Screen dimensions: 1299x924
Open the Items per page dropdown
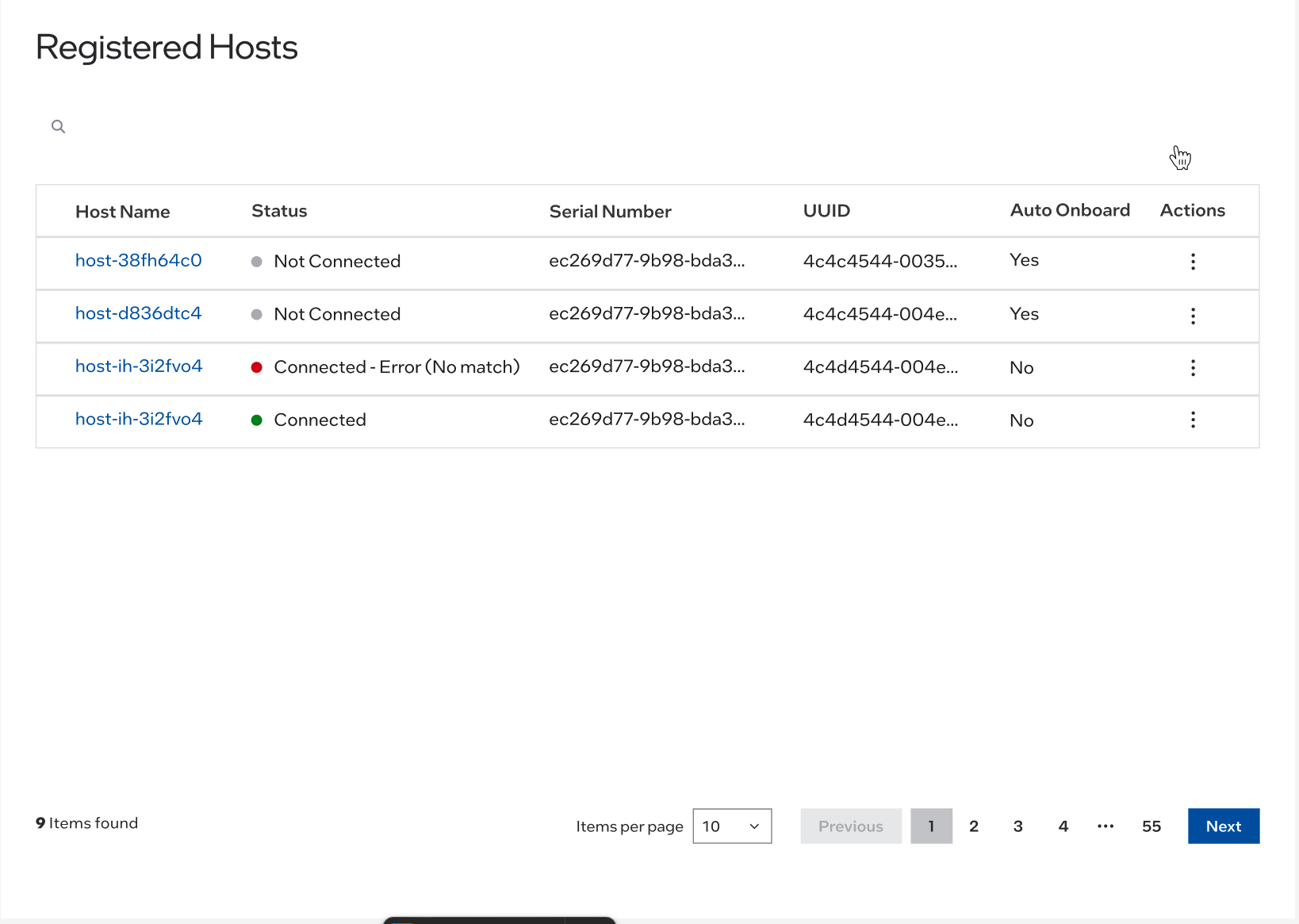[731, 826]
